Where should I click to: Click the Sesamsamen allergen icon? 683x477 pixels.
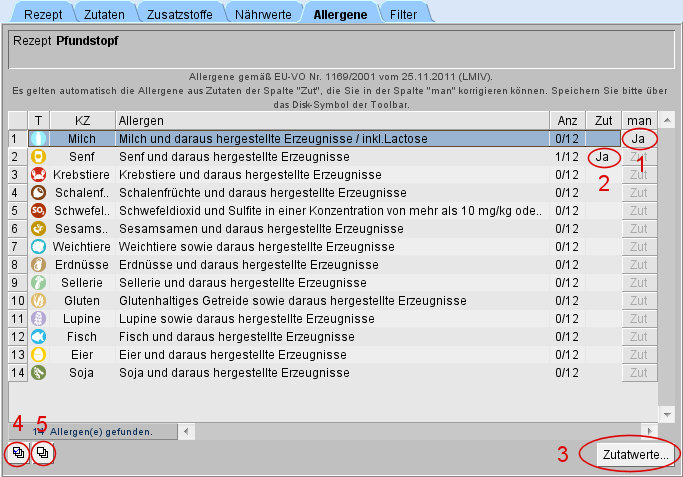(x=38, y=229)
